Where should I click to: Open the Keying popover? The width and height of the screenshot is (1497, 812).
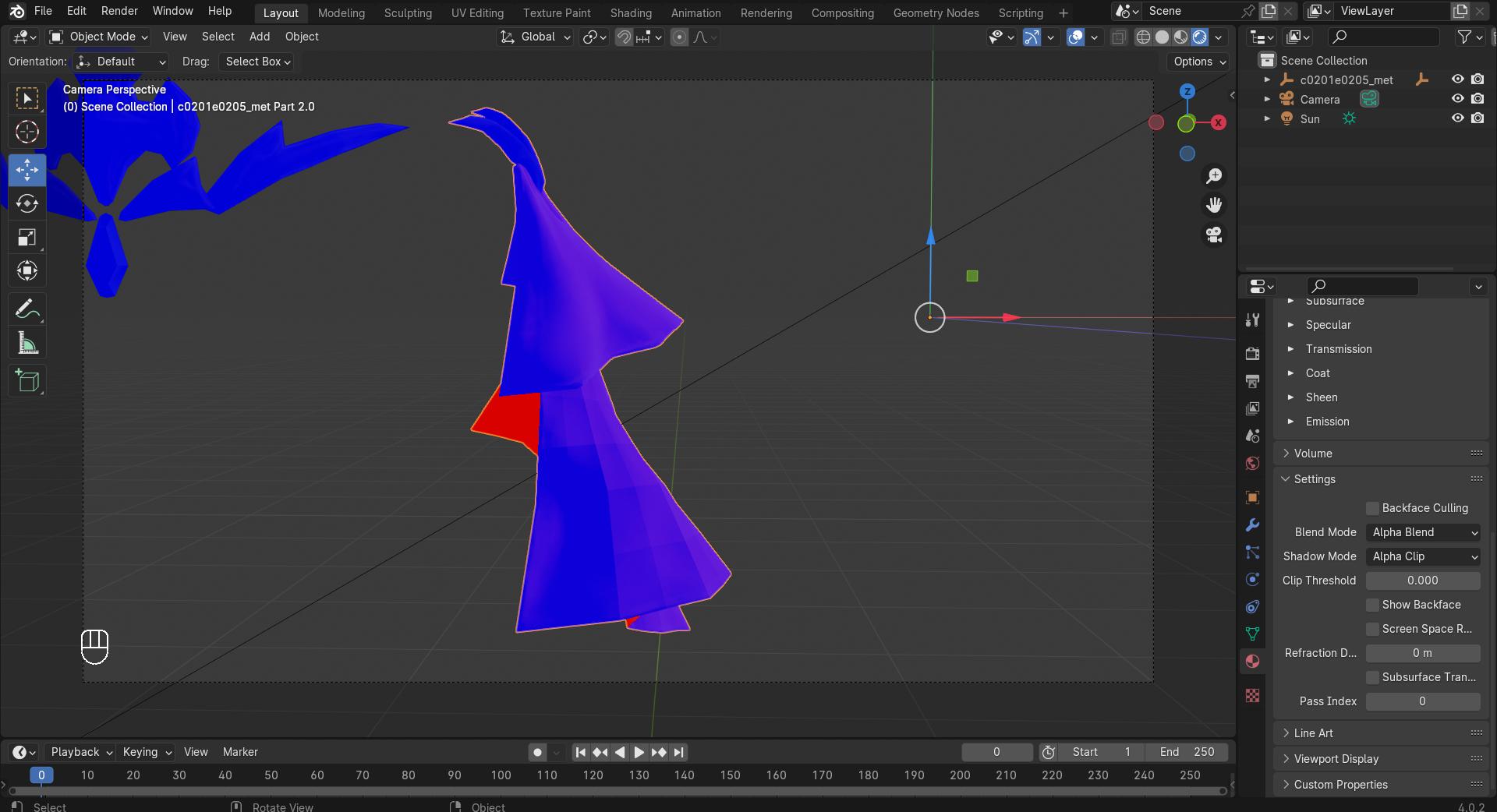tap(147, 752)
